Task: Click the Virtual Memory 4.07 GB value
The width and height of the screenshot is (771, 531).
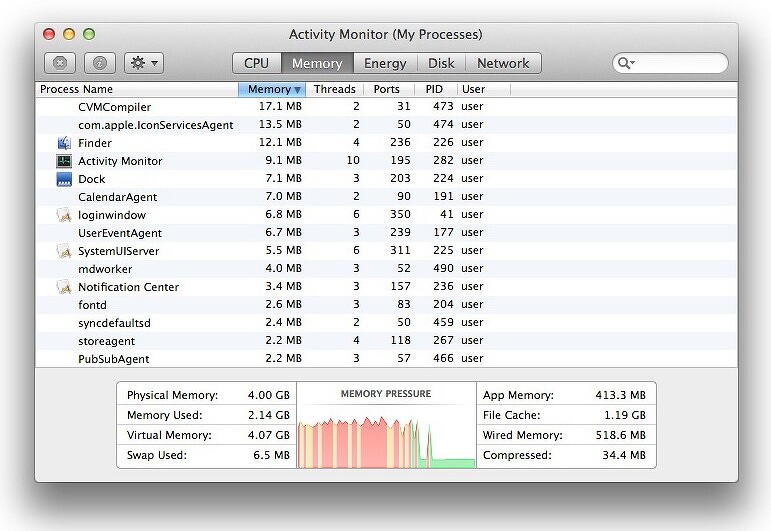Action: 268,435
